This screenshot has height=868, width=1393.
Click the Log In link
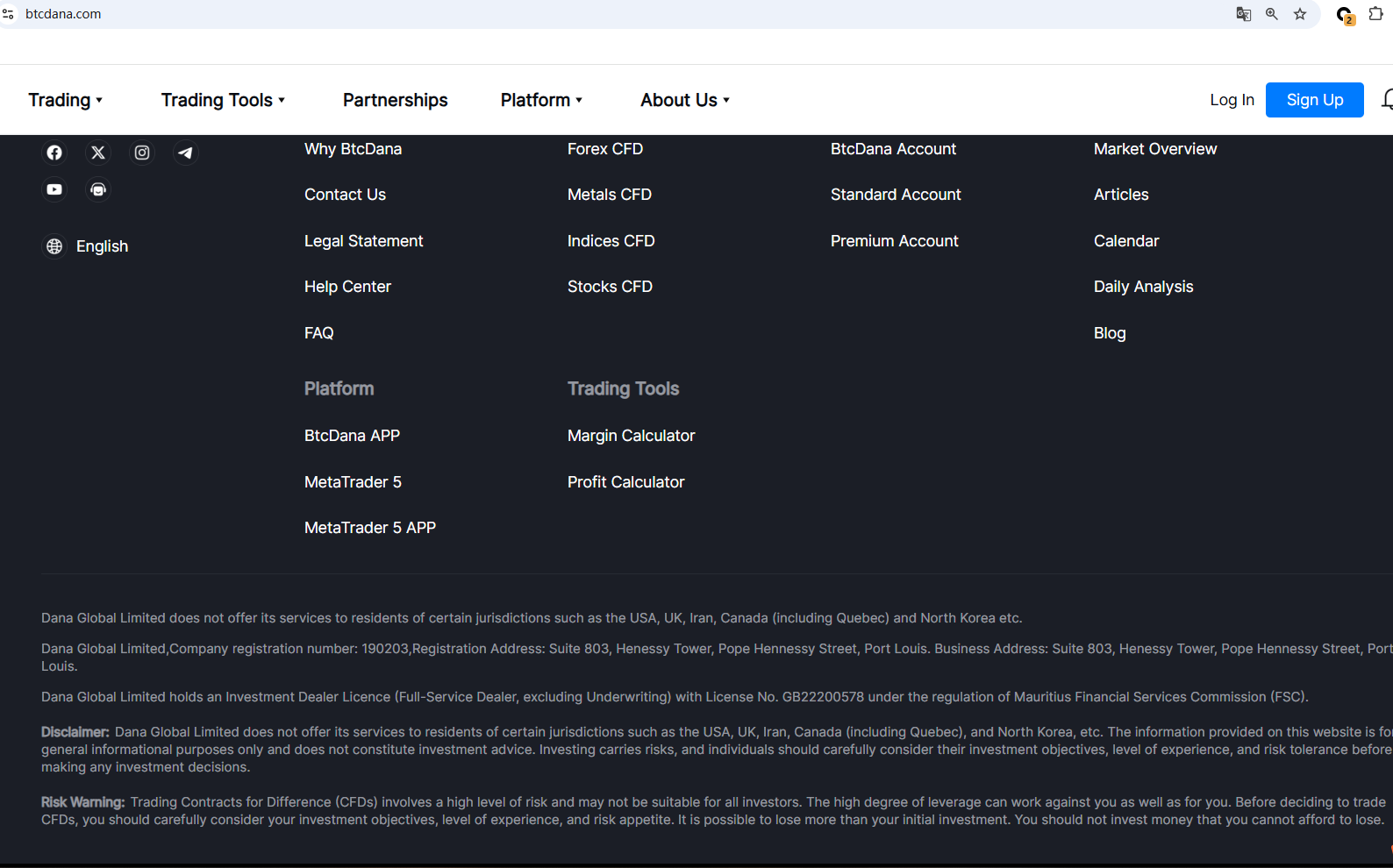coord(1232,100)
